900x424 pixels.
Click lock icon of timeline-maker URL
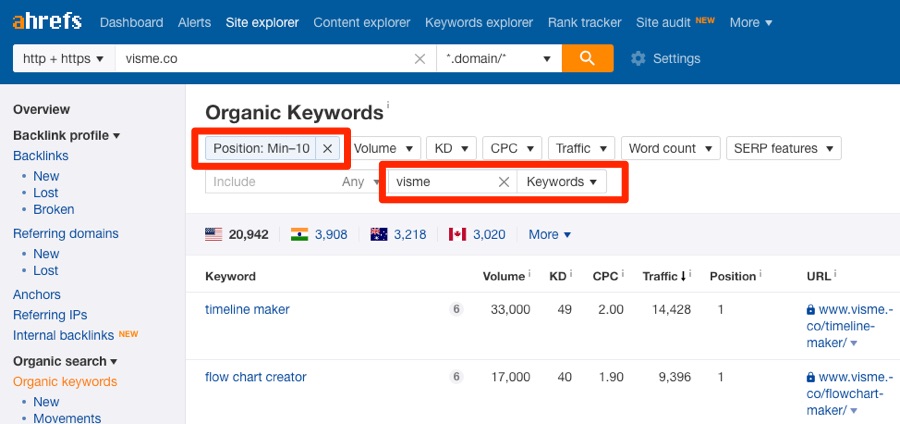tap(810, 310)
